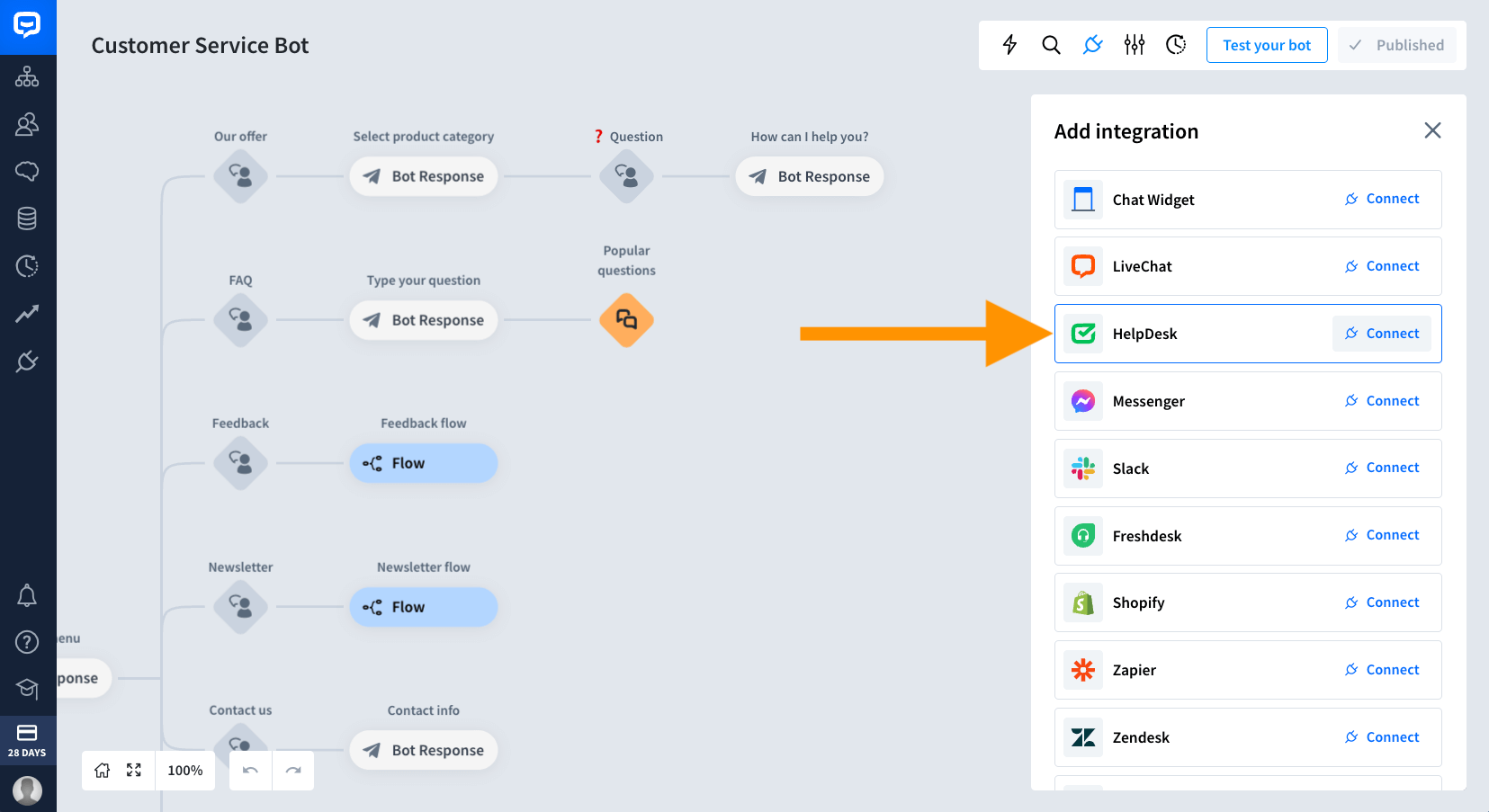1489x812 pixels.
Task: Select the FAQ user input node
Action: point(240,320)
